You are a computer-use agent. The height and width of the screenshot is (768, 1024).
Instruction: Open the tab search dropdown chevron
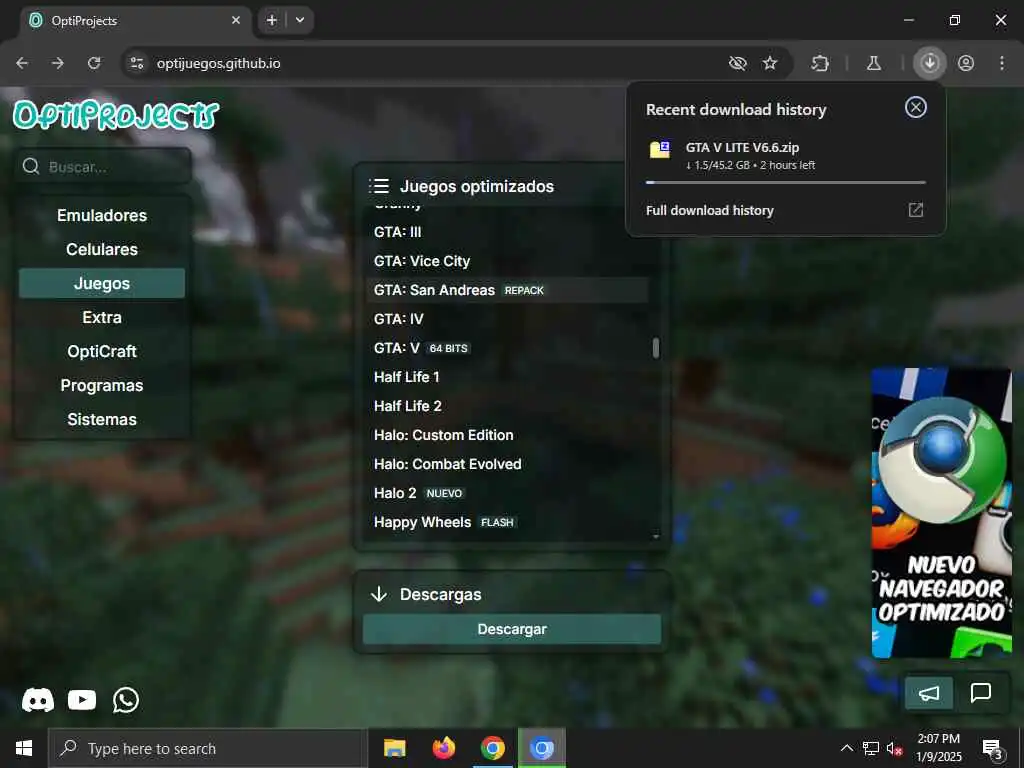click(300, 20)
